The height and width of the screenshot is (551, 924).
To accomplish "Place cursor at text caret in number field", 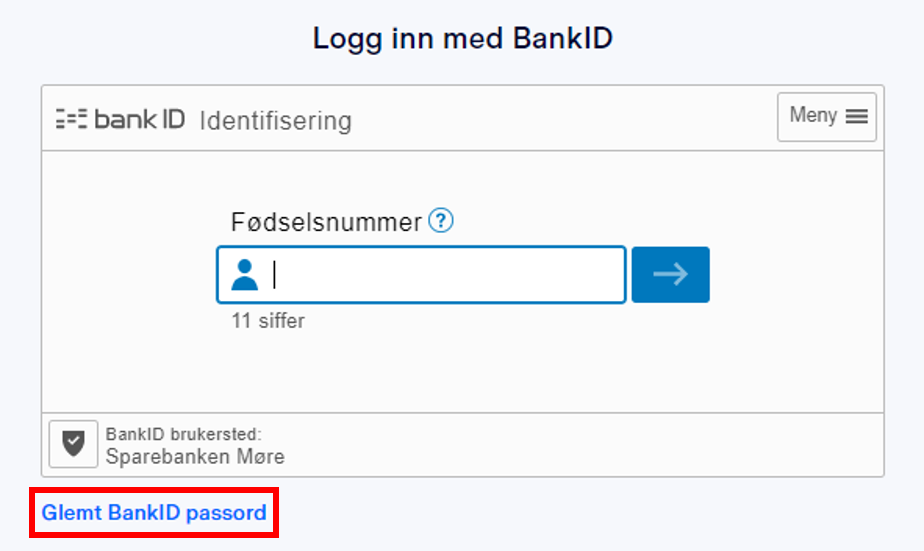I will [x=275, y=275].
